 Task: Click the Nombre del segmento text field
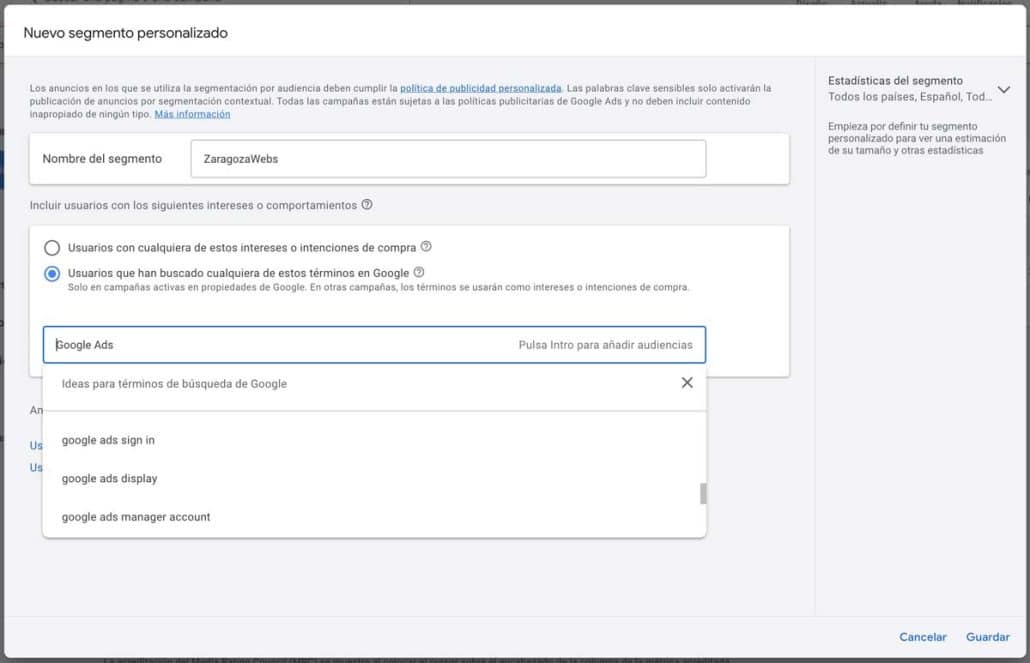(x=448, y=159)
